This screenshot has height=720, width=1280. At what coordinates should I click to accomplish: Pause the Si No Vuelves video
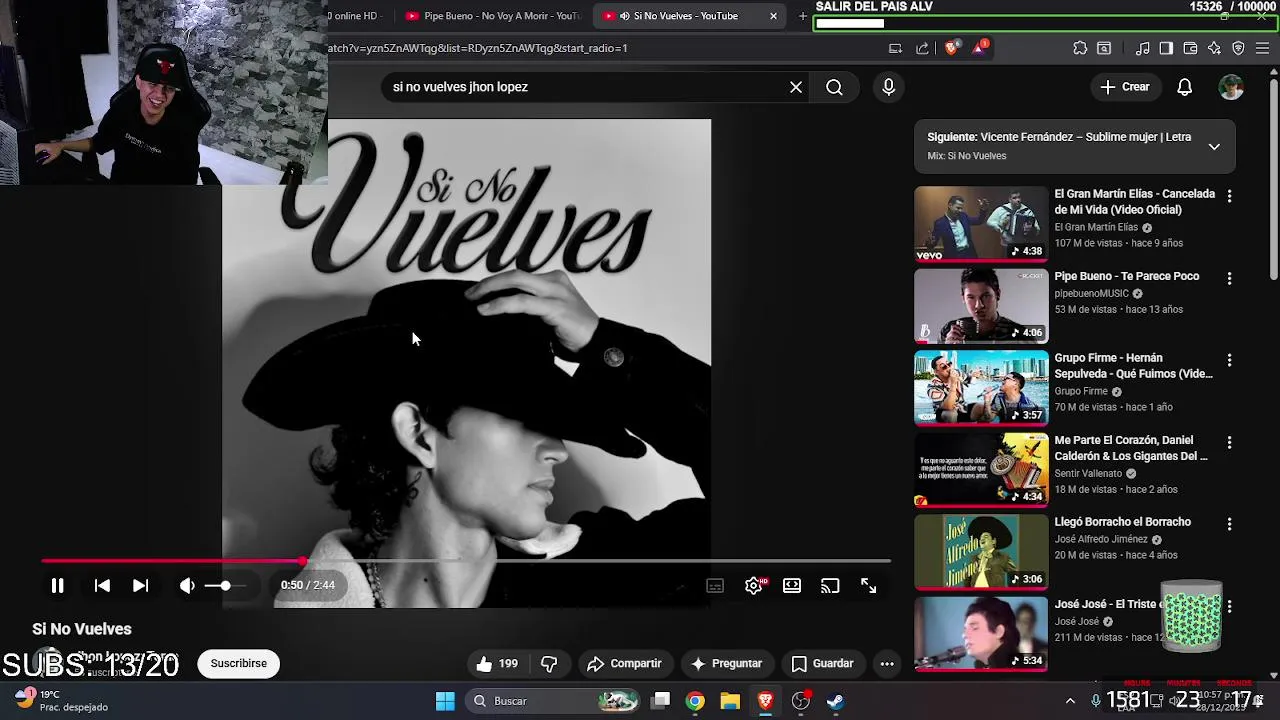(x=57, y=586)
